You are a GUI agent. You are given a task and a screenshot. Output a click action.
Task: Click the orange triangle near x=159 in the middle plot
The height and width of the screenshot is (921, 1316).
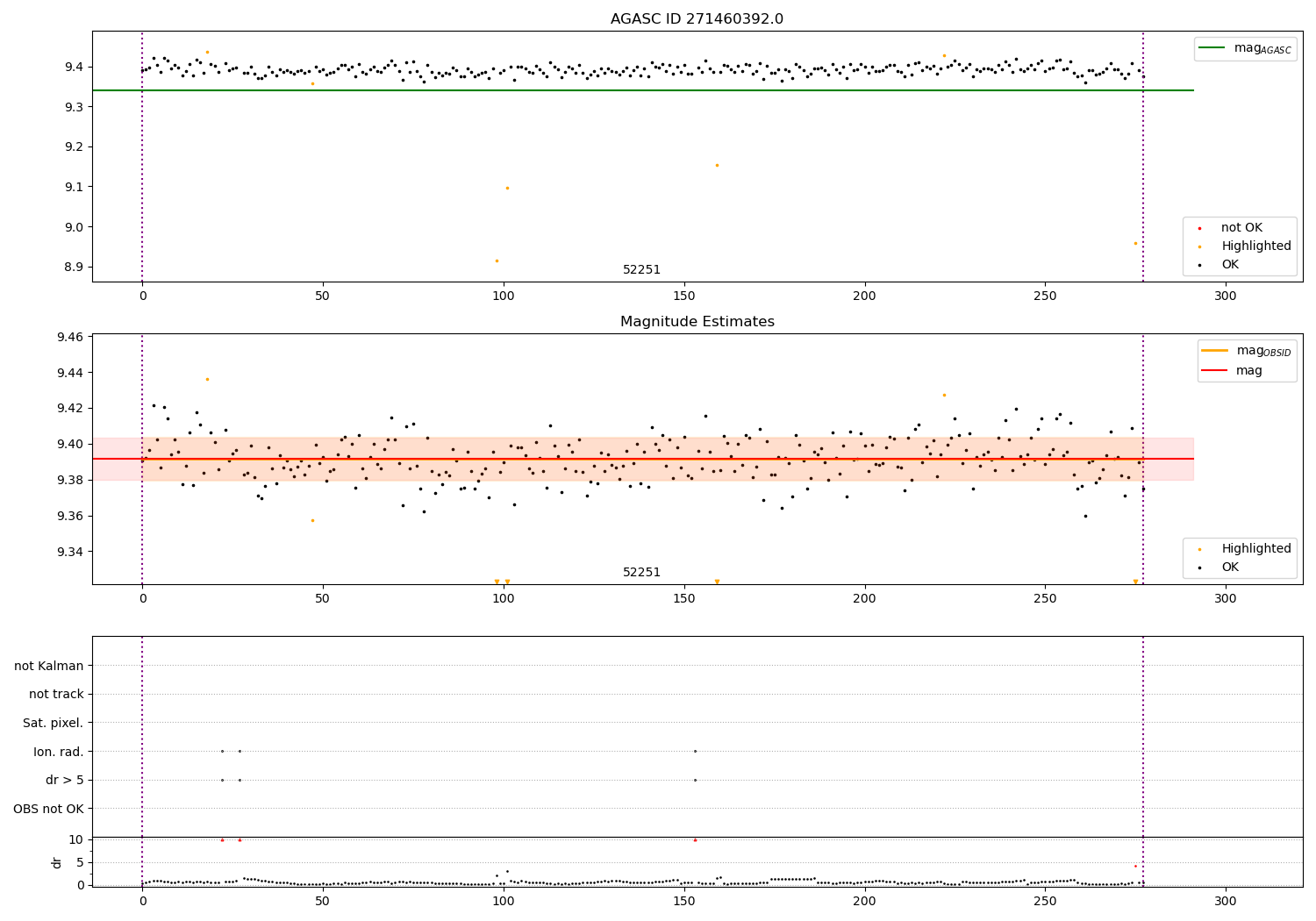(717, 582)
